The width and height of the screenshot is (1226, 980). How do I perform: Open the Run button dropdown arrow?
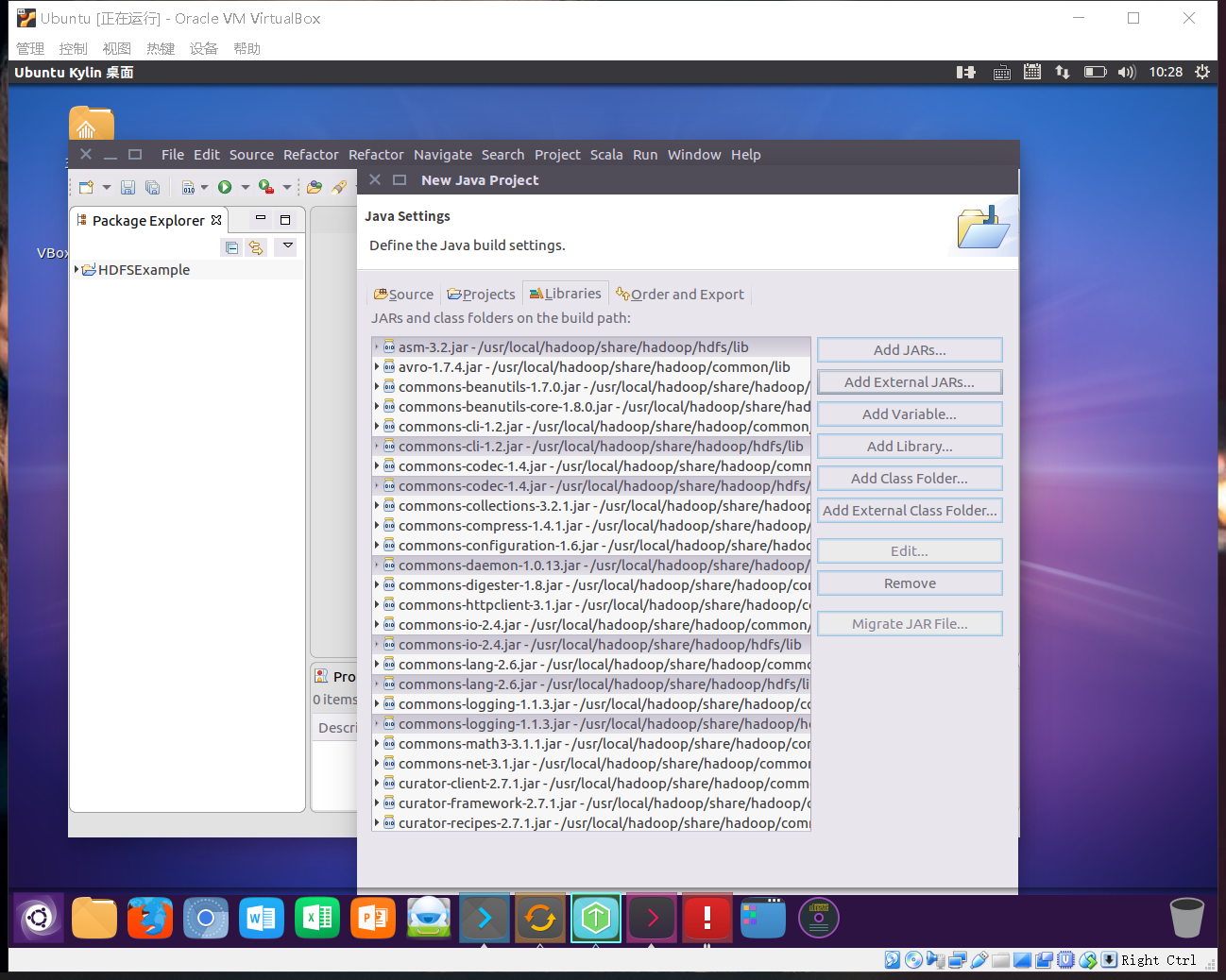(246, 187)
